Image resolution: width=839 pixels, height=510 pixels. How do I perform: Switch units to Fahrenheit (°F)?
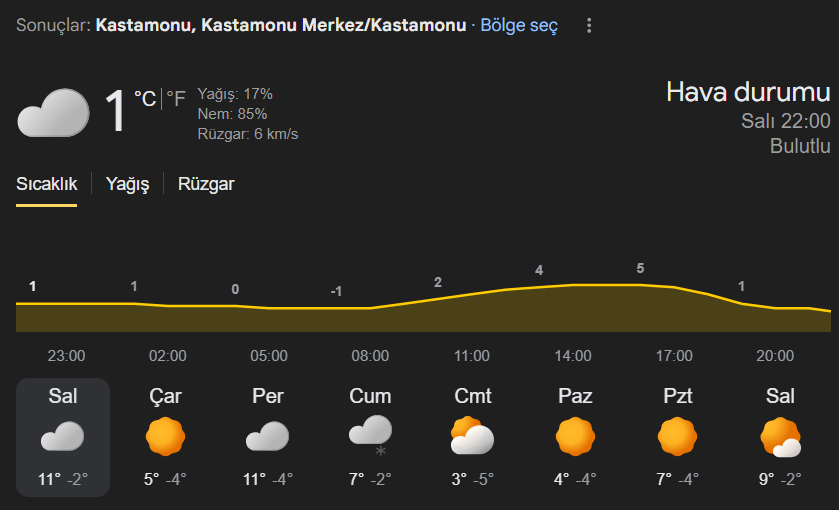tap(176, 98)
